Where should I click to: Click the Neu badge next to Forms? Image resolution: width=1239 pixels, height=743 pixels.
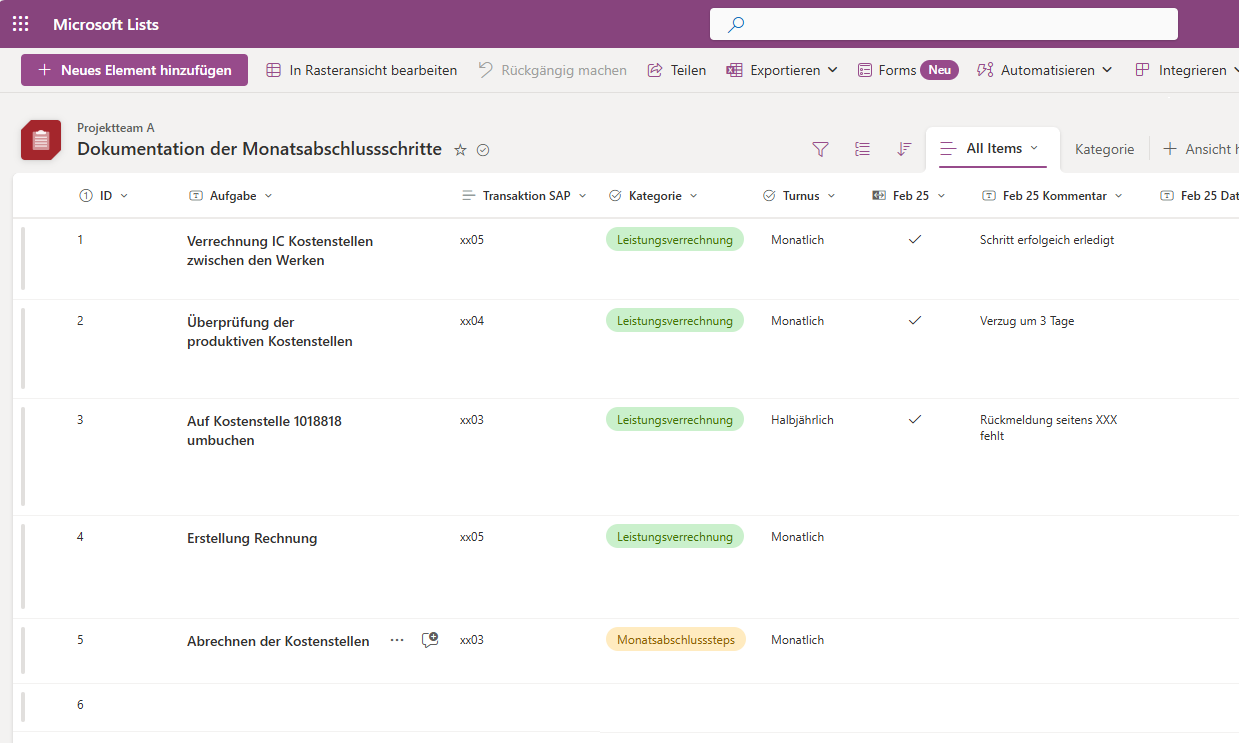click(x=939, y=70)
